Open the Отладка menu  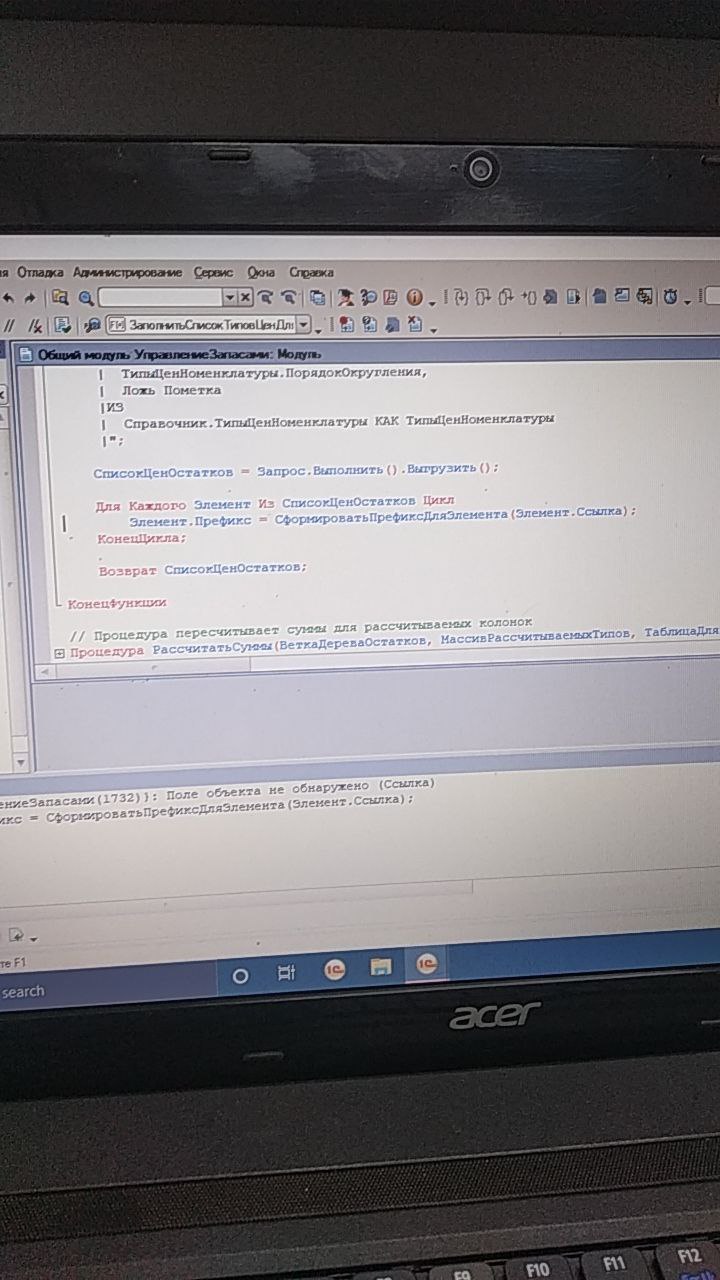[40, 272]
